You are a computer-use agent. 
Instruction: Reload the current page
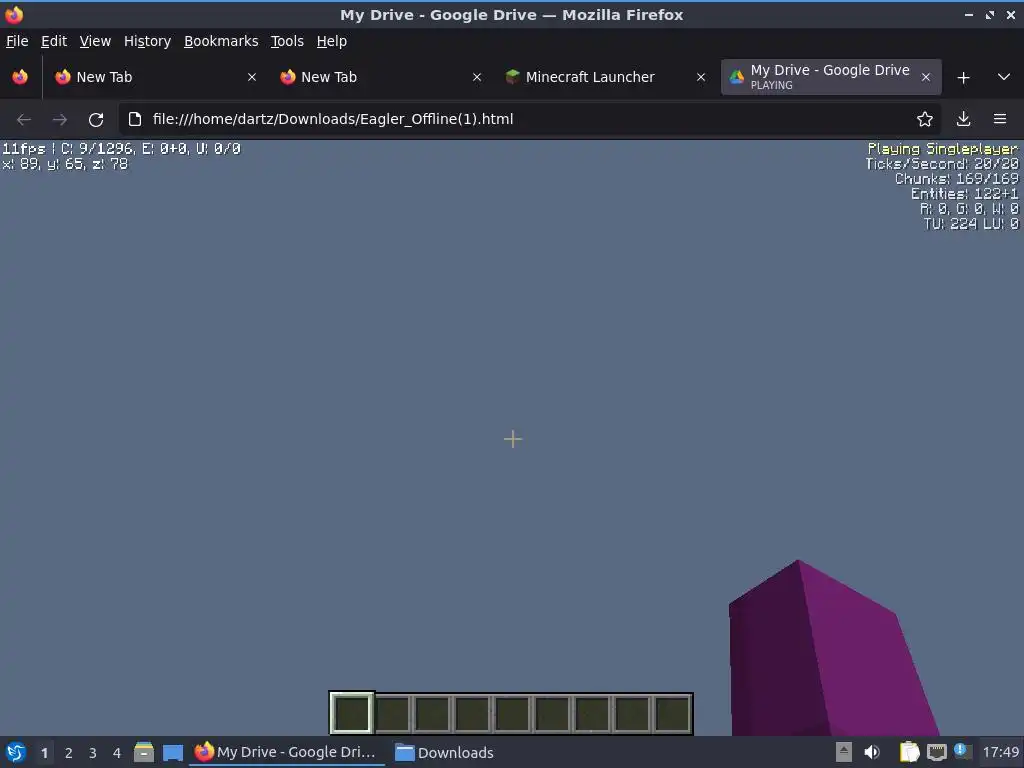(x=96, y=120)
